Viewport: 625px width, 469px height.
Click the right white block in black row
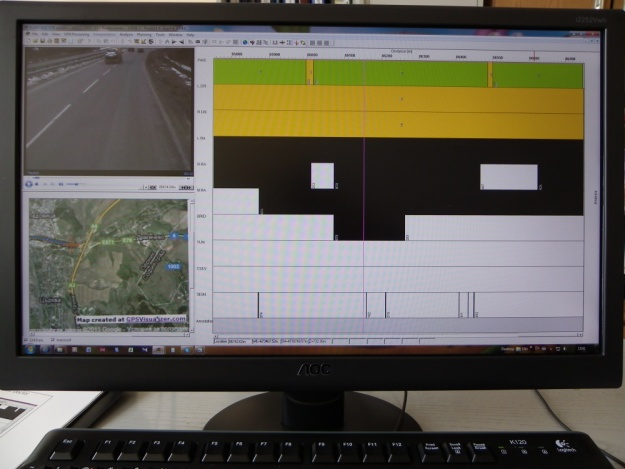click(508, 177)
